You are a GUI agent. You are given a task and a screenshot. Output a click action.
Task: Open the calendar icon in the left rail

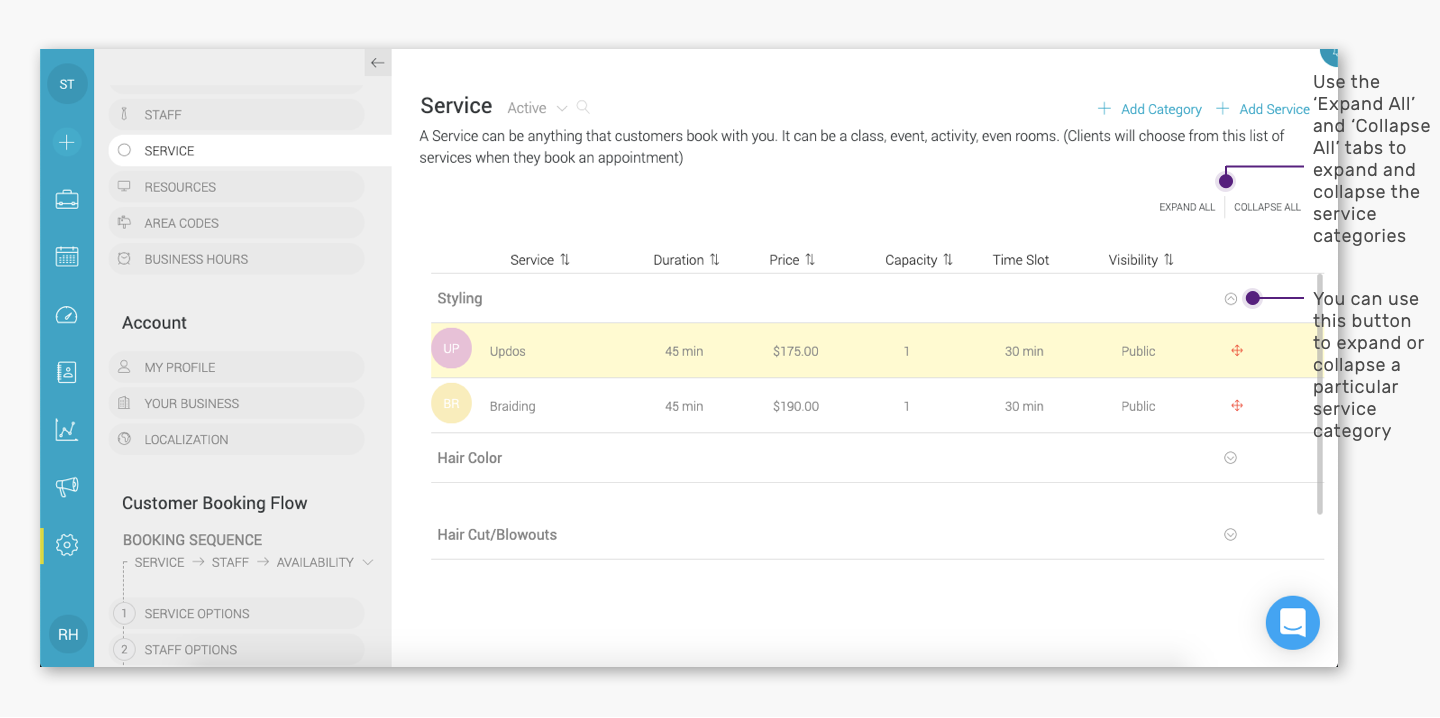[x=67, y=256]
